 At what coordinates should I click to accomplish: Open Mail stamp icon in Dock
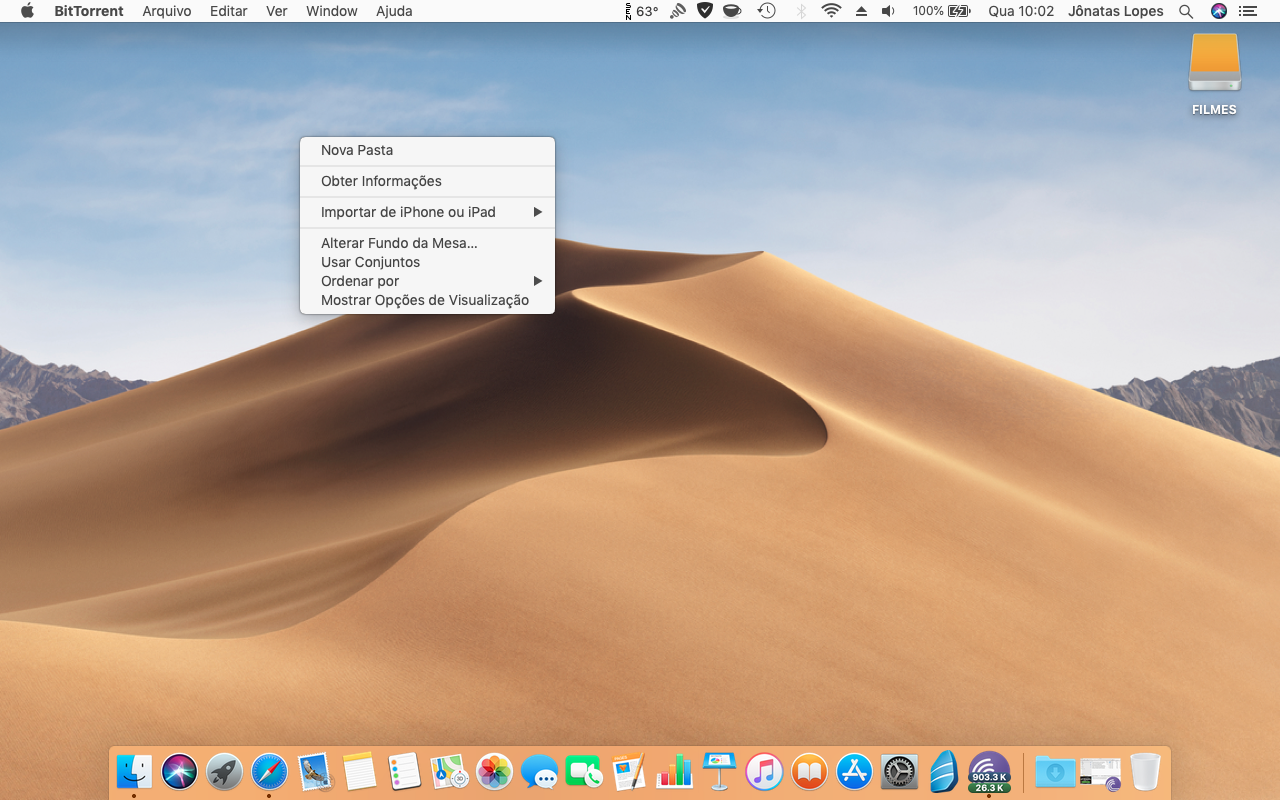314,771
